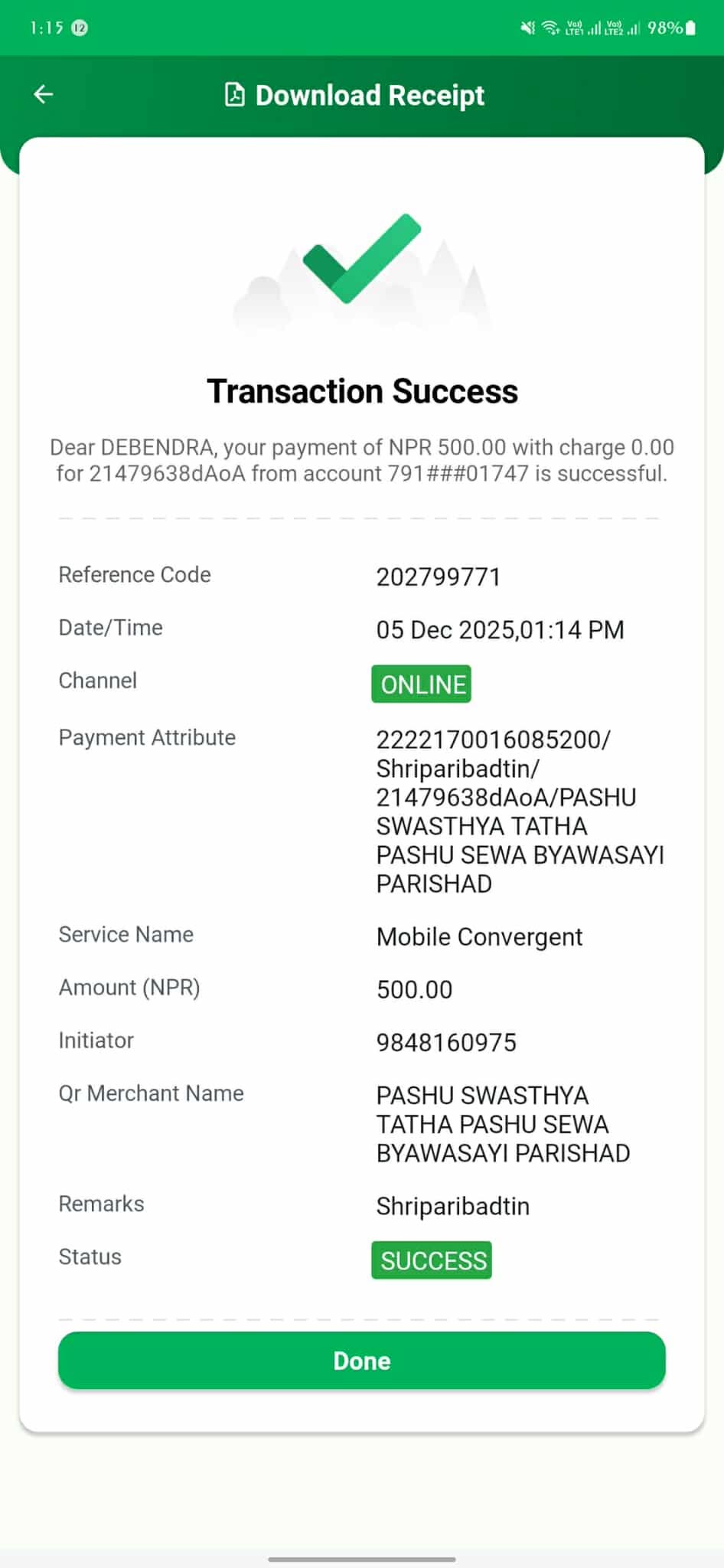This screenshot has width=724, height=1568.
Task: Tap the green success checkmark graphic
Action: click(x=362, y=259)
